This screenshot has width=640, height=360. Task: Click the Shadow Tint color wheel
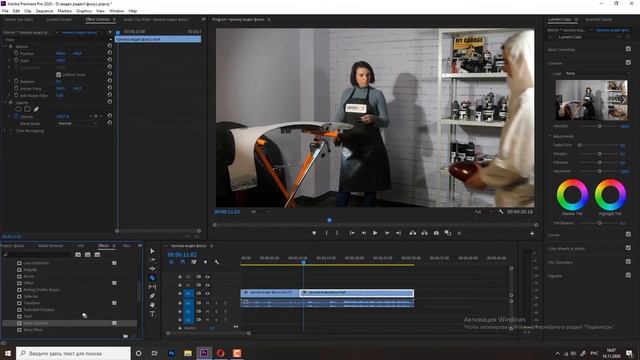(572, 195)
